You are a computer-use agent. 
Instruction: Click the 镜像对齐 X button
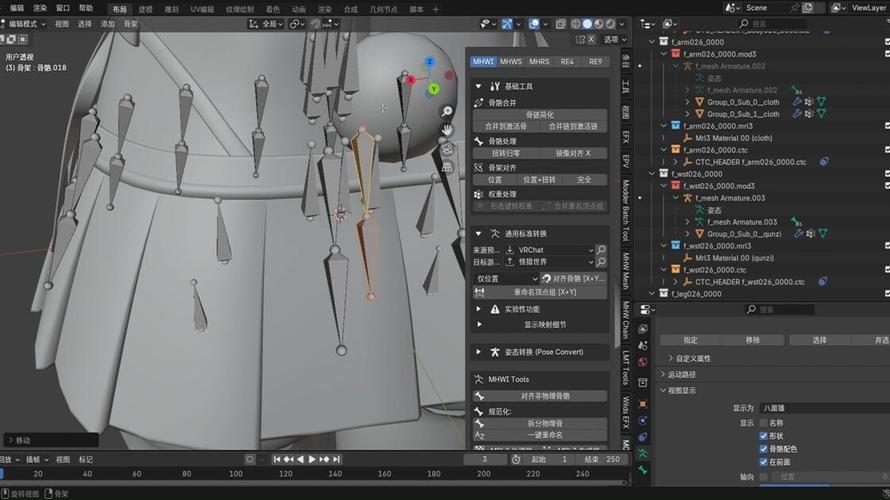(573, 153)
